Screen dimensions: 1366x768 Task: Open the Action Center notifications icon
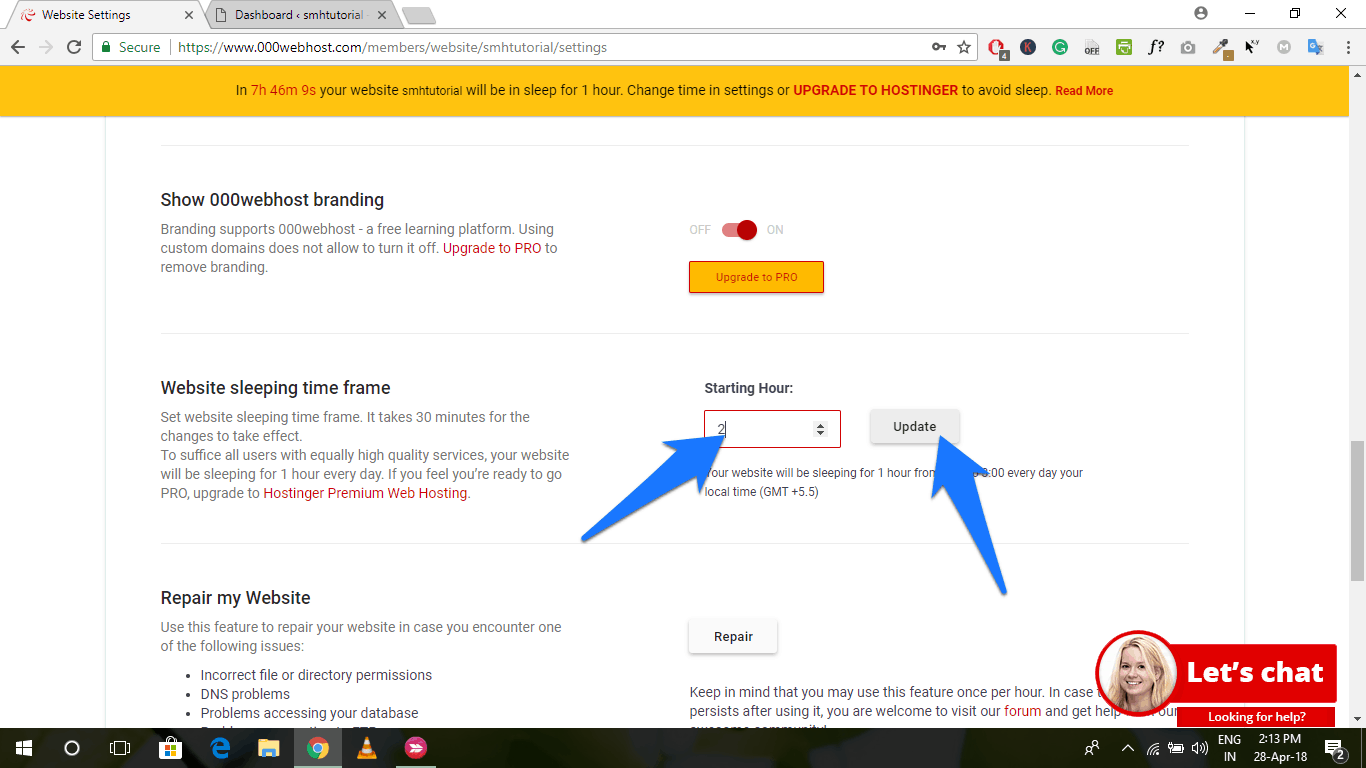tap(1335, 747)
